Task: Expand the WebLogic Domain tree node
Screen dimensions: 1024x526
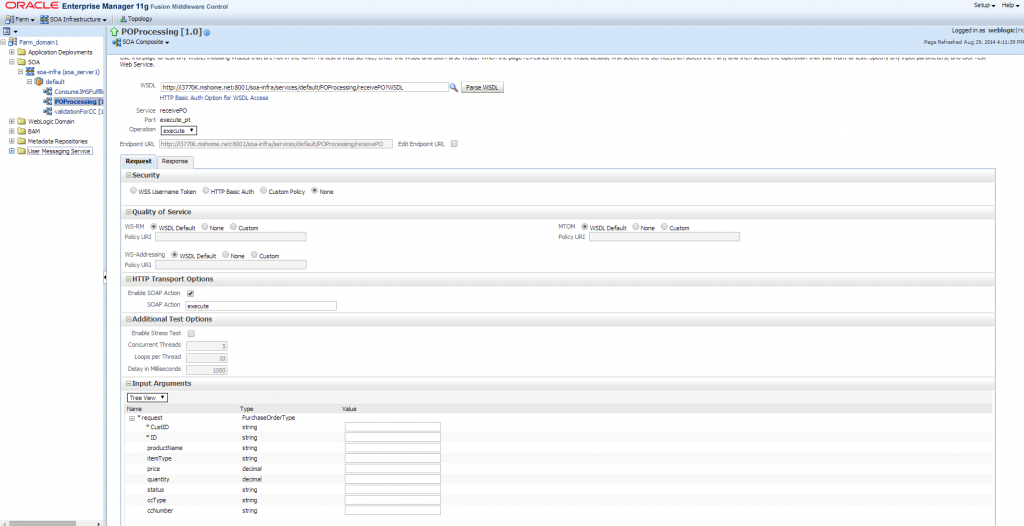Action: click(12, 122)
